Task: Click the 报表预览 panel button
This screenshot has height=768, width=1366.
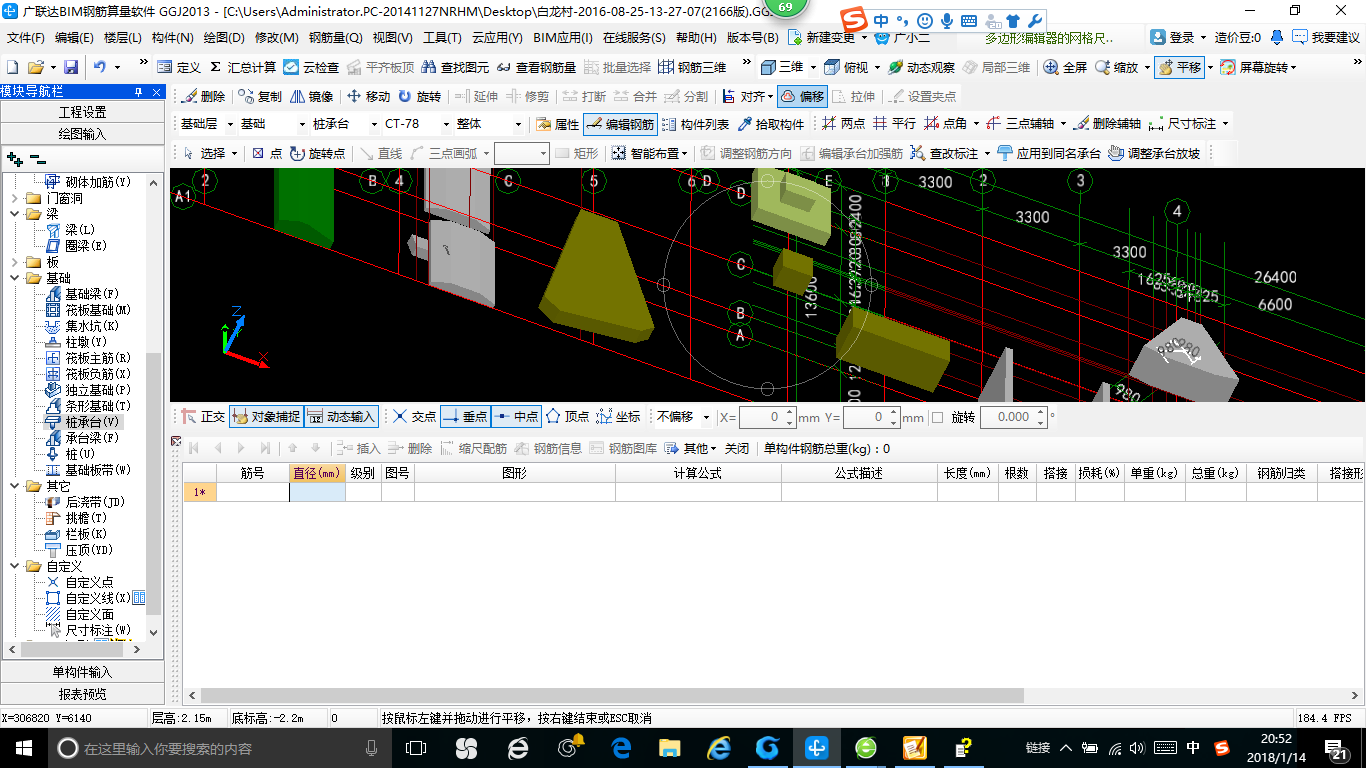Action: [82, 694]
